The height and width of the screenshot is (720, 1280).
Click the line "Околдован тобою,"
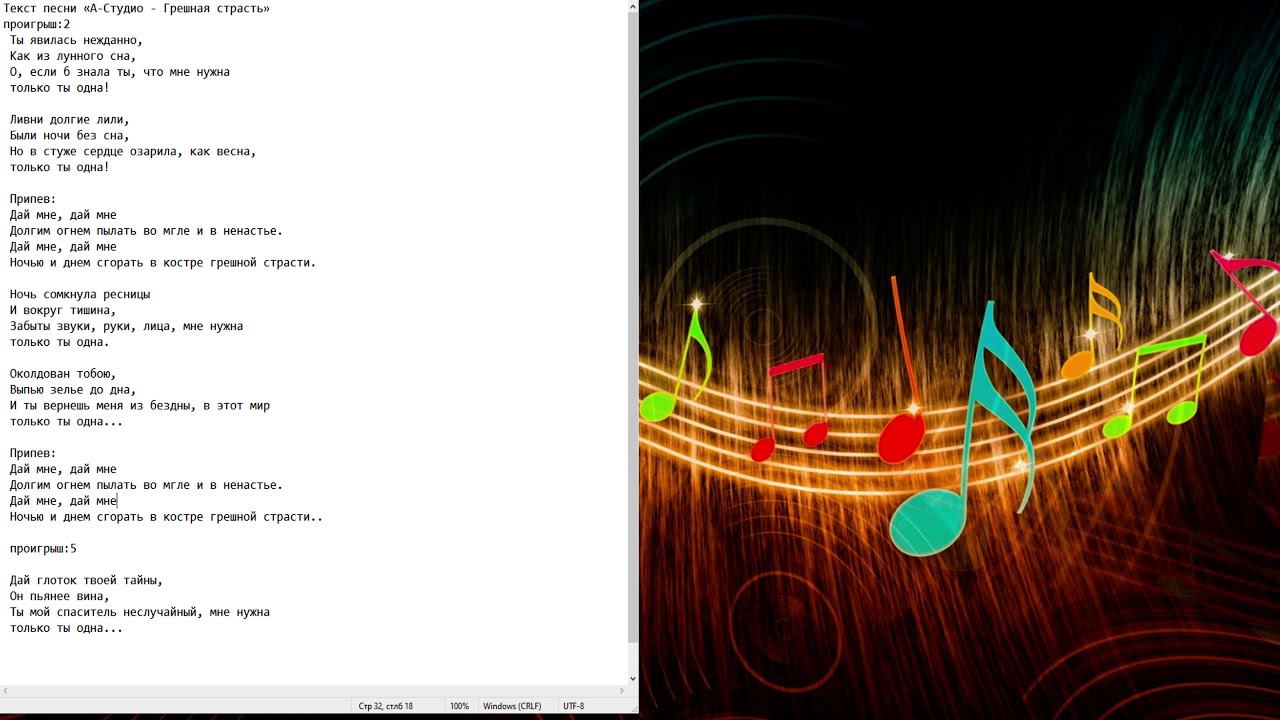tap(63, 374)
